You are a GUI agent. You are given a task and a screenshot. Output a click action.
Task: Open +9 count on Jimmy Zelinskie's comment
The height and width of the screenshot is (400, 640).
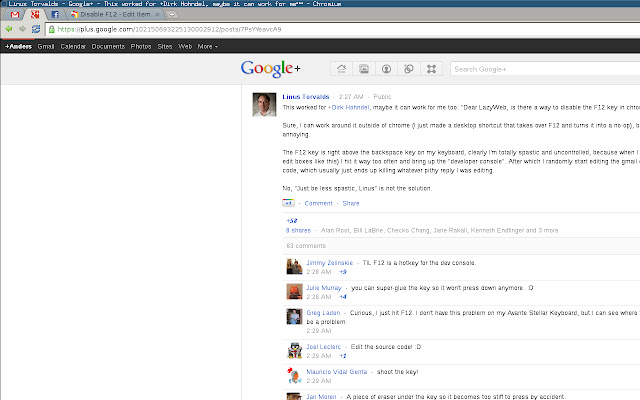[343, 272]
